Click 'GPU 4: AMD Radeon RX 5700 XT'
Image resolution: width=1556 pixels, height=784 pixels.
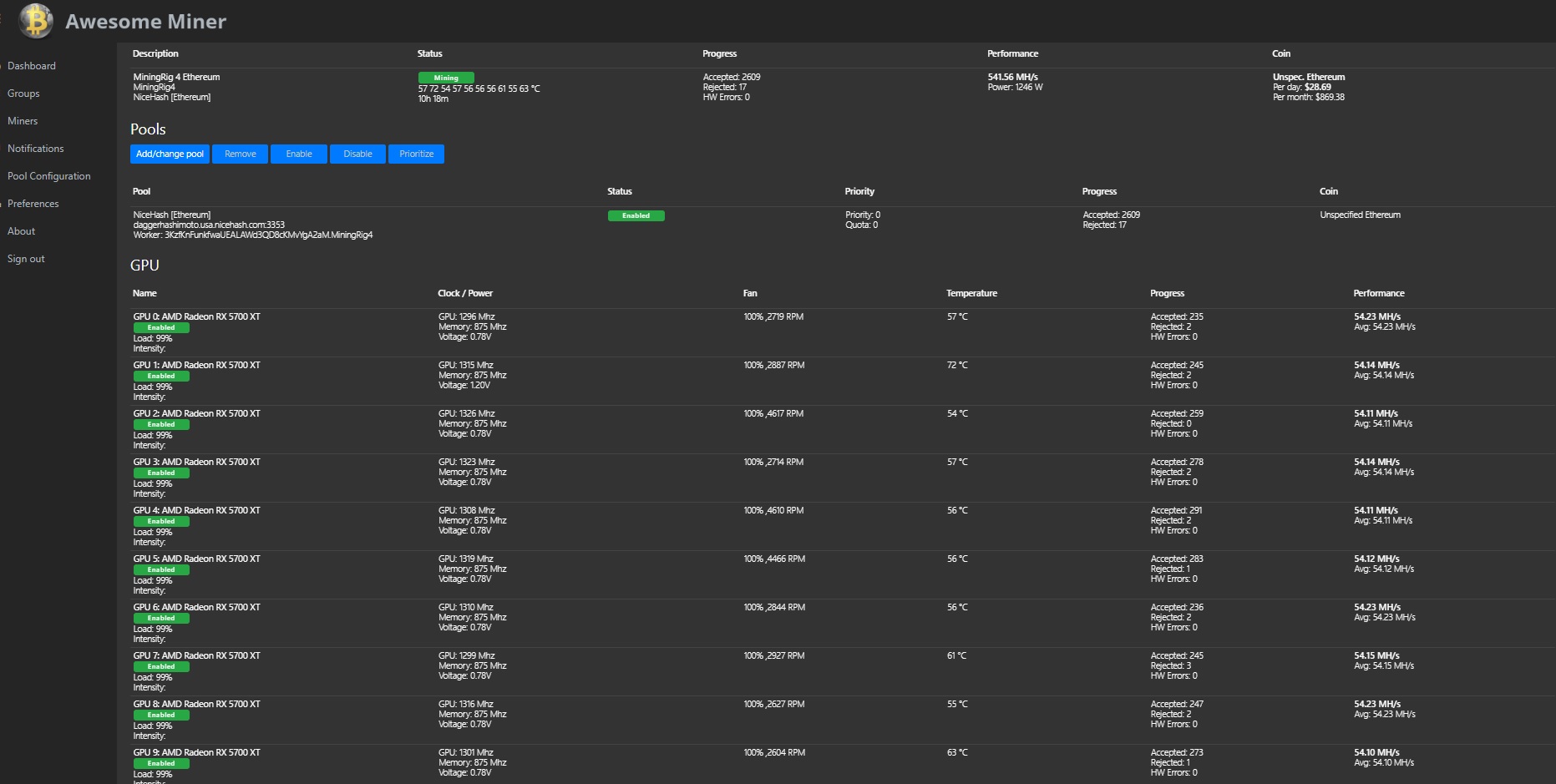coord(197,510)
